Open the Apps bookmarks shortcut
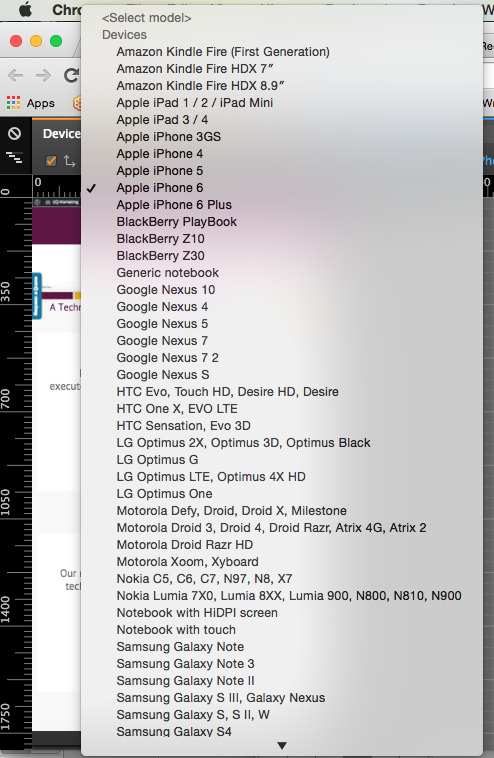The height and width of the screenshot is (758, 494). [x=30, y=103]
